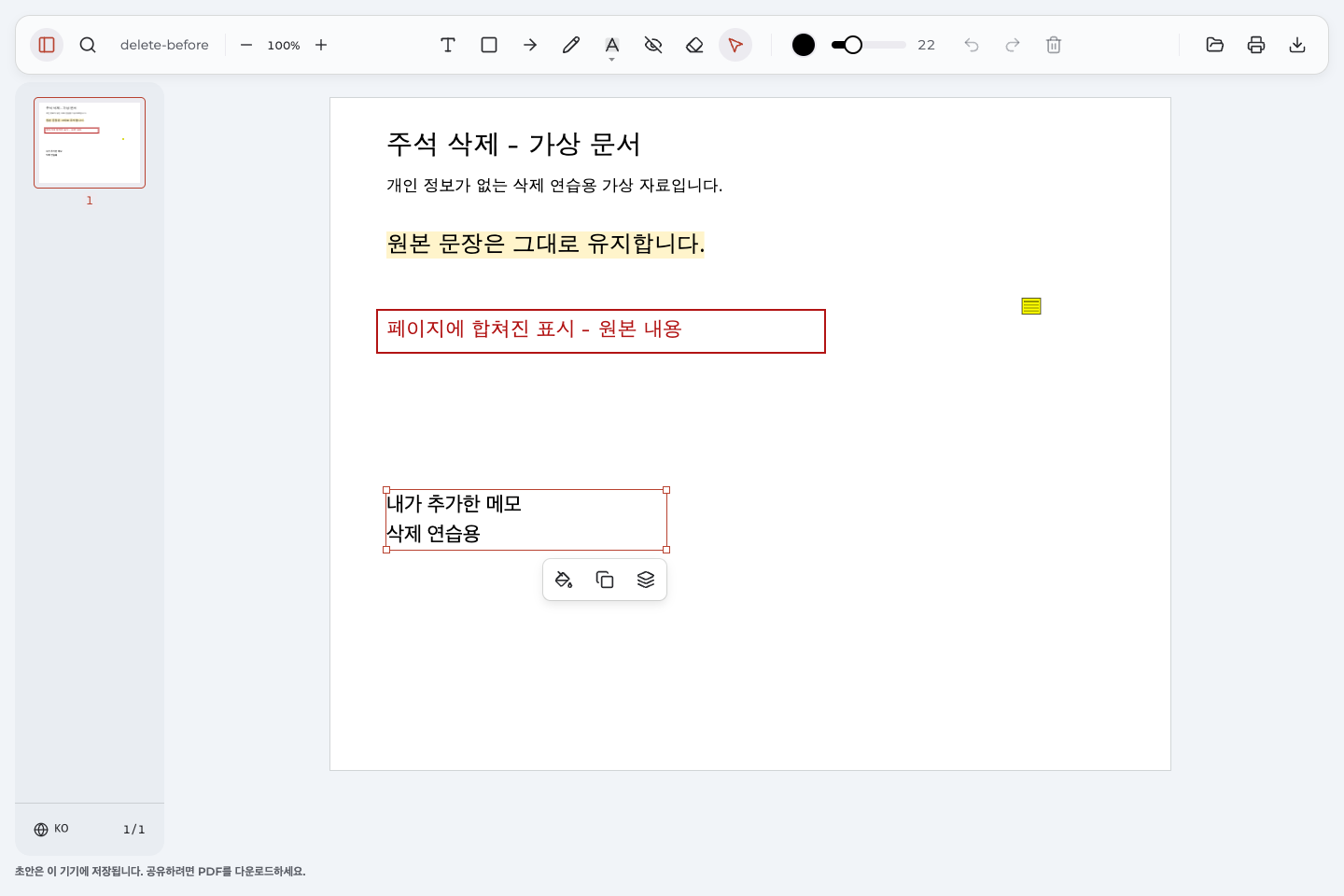The width and height of the screenshot is (1344, 896).
Task: Open the black color swatch
Action: tap(804, 45)
